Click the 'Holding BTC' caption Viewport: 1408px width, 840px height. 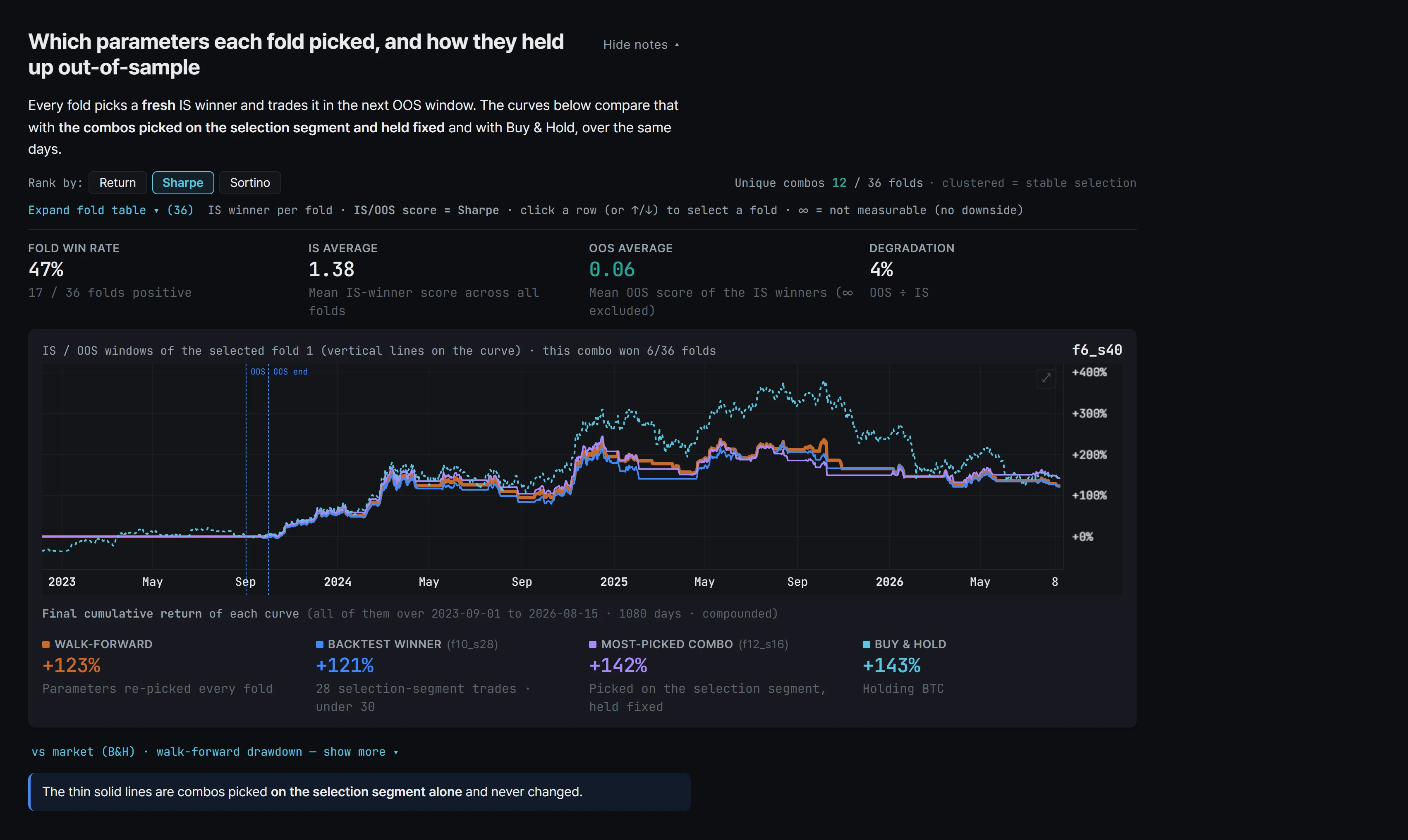[903, 689]
